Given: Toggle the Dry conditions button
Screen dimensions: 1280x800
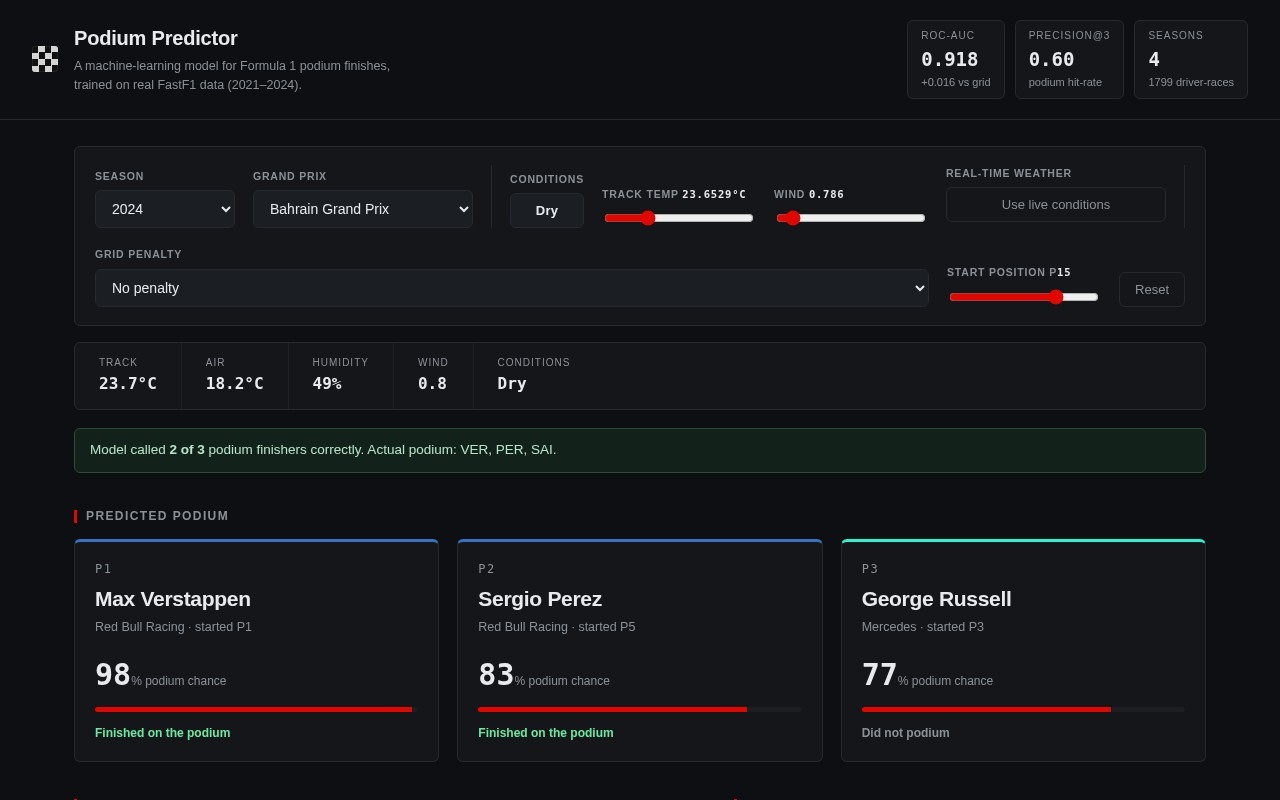Looking at the screenshot, I should [547, 210].
